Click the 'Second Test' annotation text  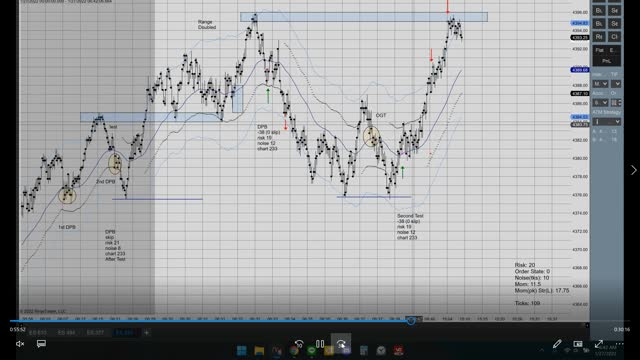tap(410, 216)
